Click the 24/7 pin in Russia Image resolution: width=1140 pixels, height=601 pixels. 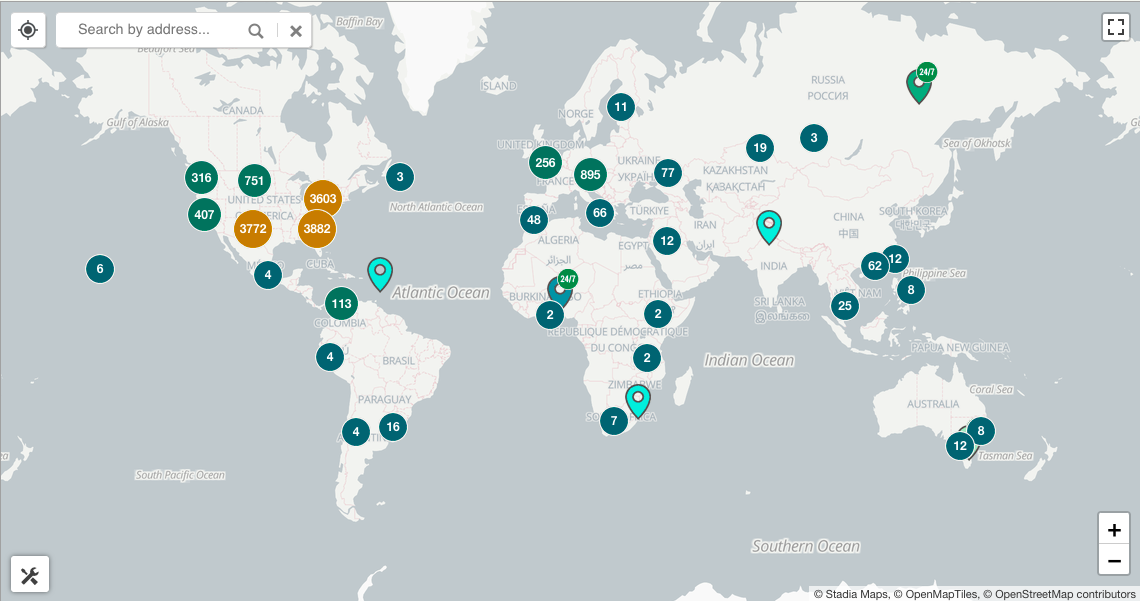coord(920,84)
